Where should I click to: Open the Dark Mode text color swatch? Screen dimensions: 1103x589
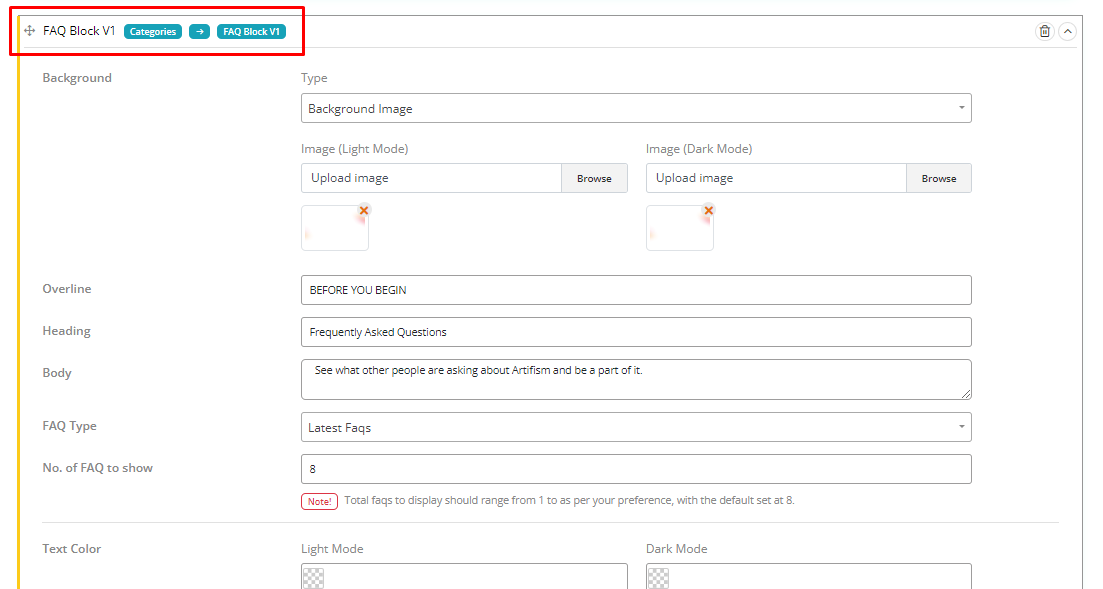pyautogui.click(x=658, y=578)
